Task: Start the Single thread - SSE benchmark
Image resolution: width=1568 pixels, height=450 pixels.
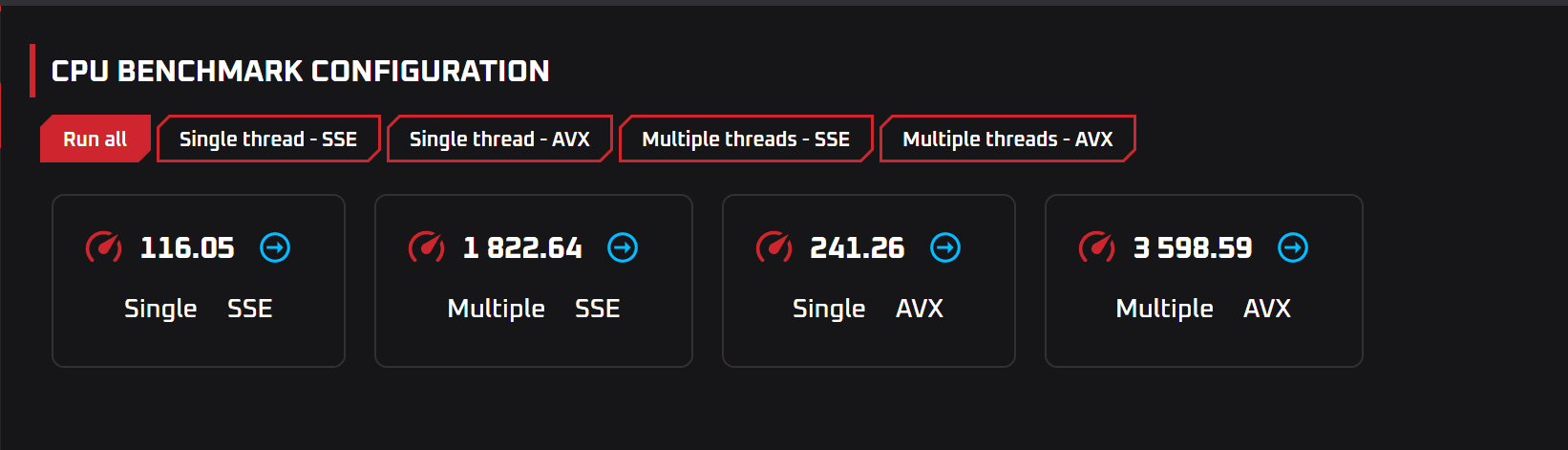Action: [268, 139]
